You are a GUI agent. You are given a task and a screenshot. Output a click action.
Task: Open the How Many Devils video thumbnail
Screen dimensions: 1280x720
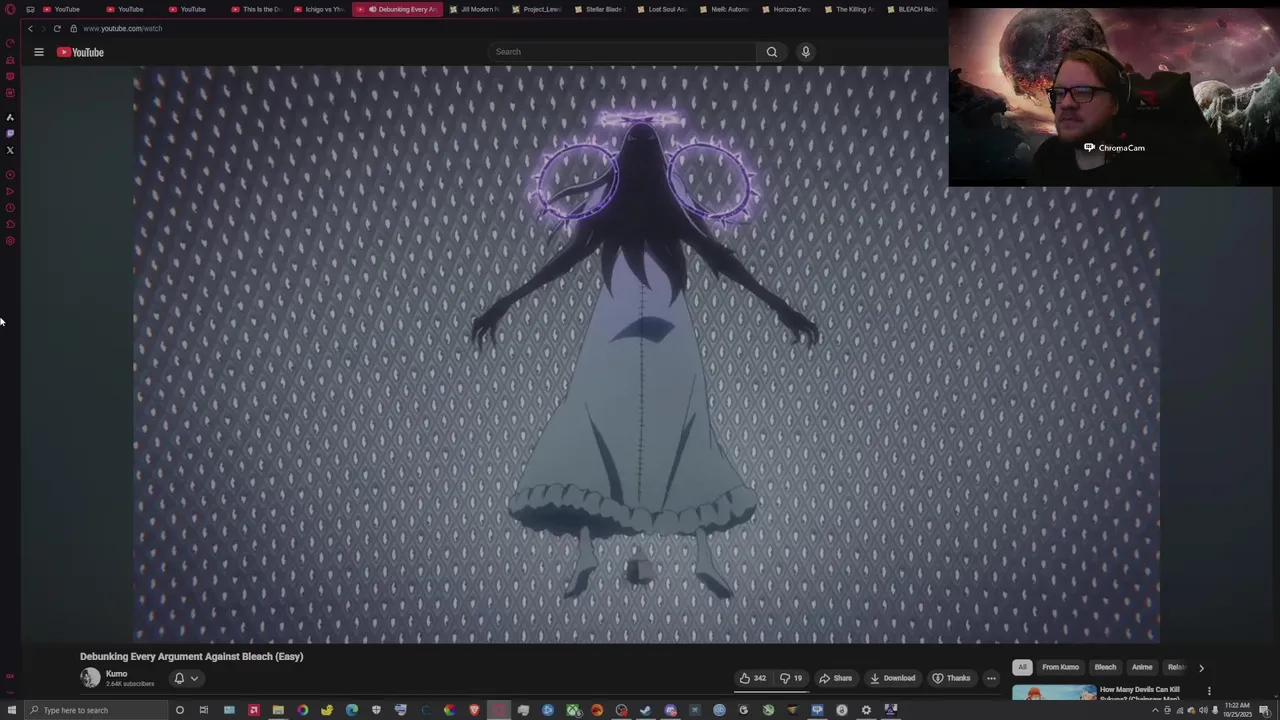pyautogui.click(x=1054, y=693)
